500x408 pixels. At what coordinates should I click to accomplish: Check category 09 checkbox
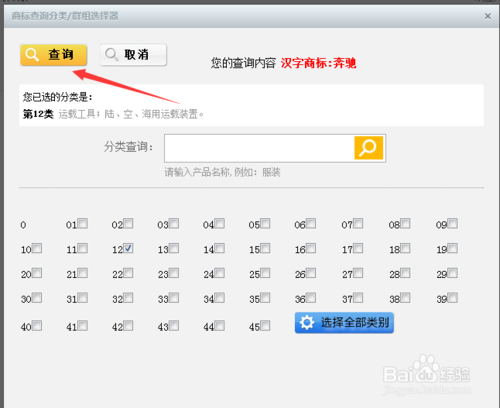click(x=453, y=223)
